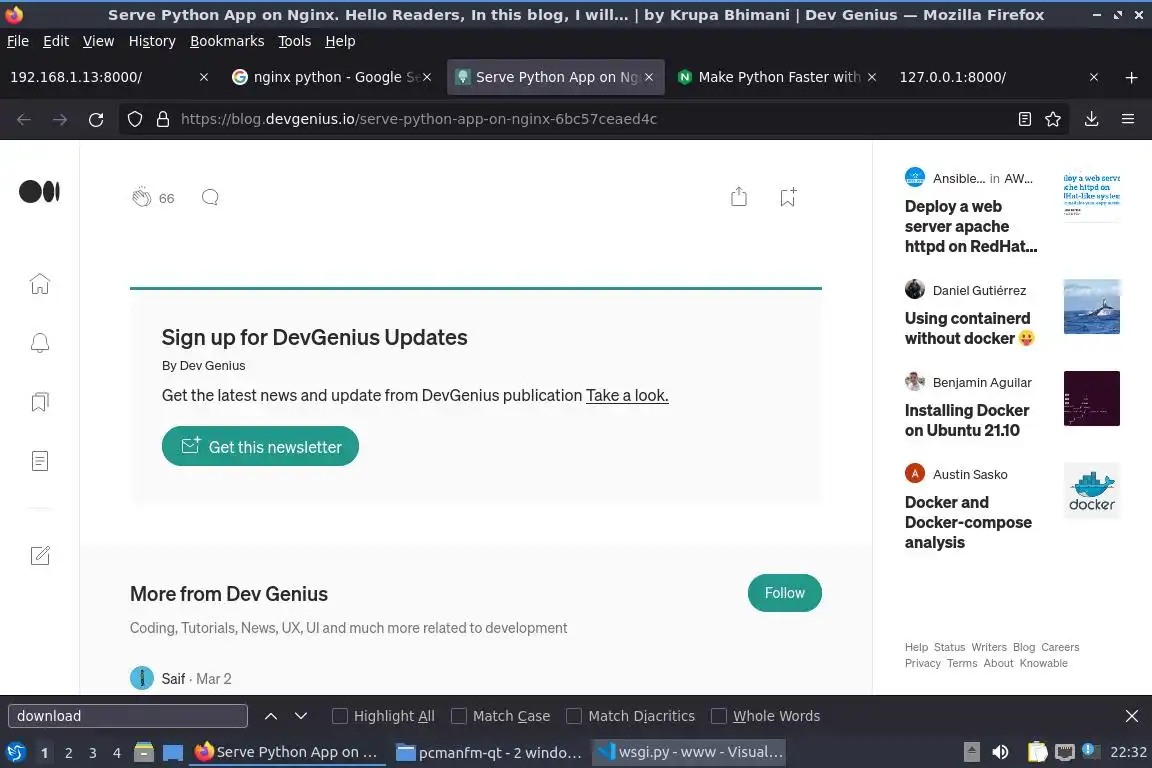The height and width of the screenshot is (768, 1152).
Task: Click the find bar search field
Action: (x=128, y=716)
